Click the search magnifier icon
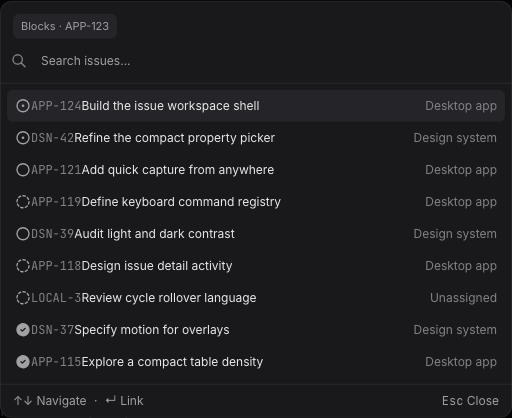 (x=19, y=61)
